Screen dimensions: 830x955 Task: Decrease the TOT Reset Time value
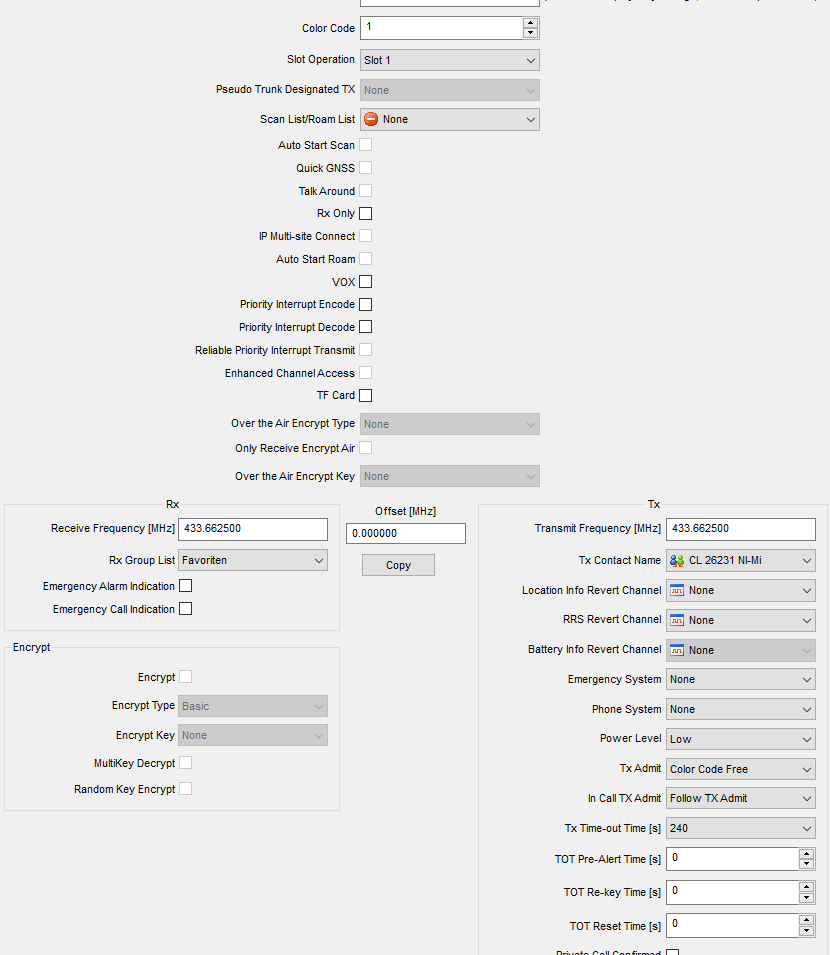click(807, 930)
